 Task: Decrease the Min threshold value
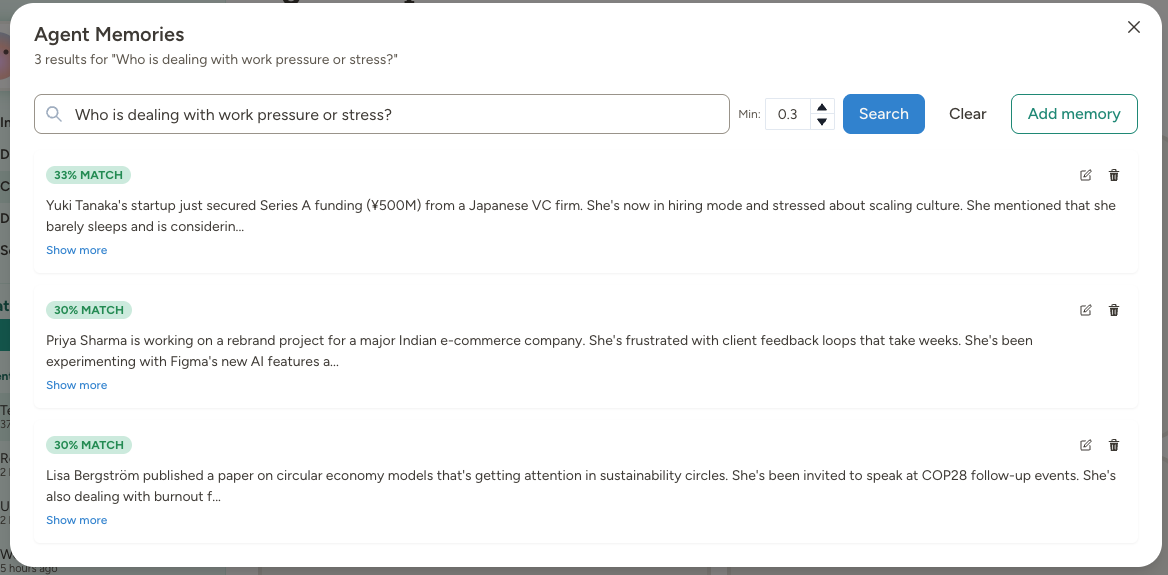[822, 121]
